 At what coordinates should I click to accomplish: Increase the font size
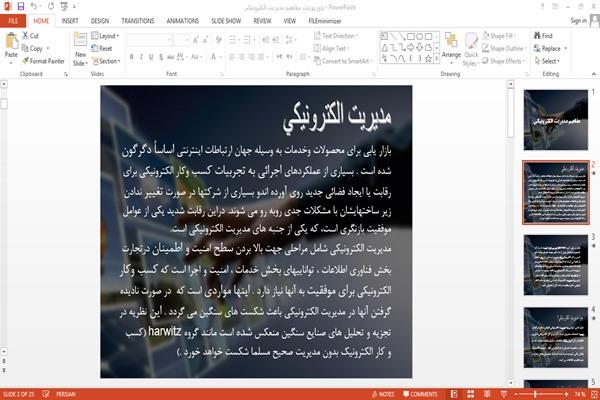point(196,40)
